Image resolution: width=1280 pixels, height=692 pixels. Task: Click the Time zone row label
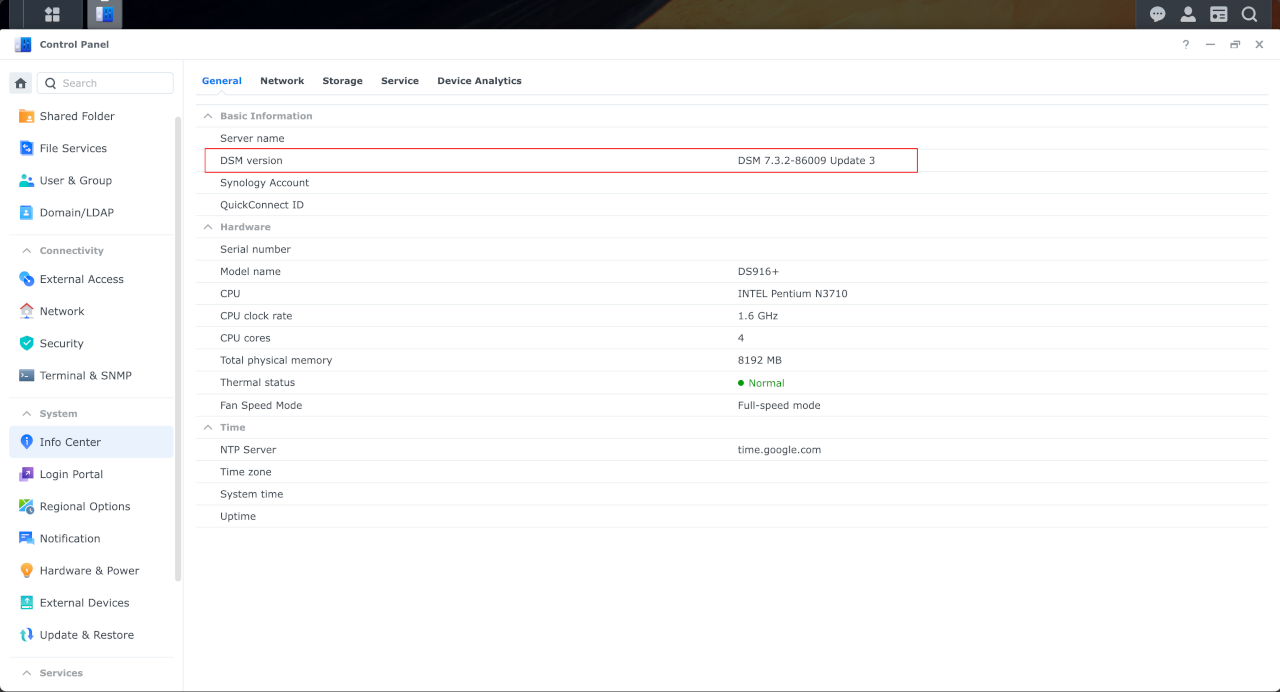246,472
